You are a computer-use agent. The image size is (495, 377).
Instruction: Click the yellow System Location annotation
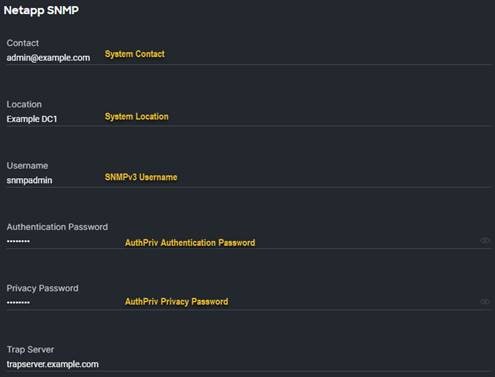tap(137, 117)
